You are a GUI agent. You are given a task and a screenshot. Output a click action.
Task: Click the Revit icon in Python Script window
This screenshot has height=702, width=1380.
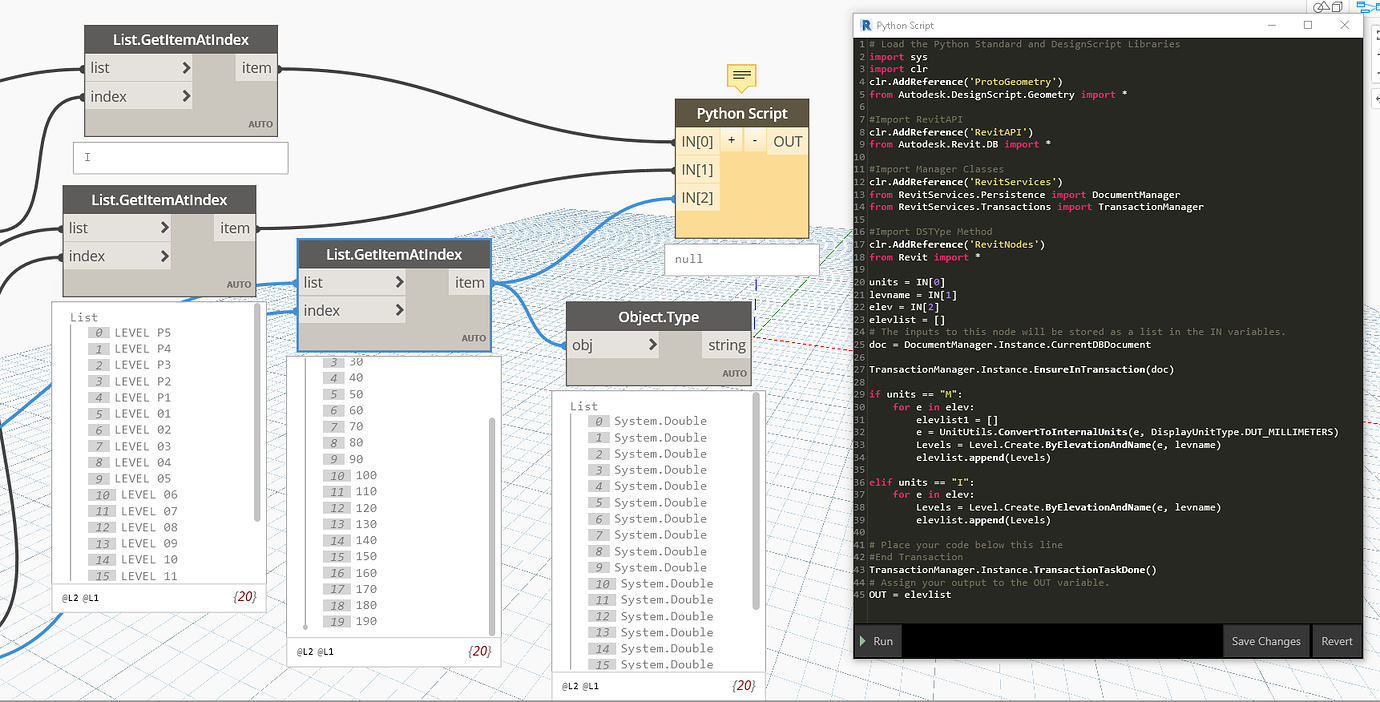866,25
